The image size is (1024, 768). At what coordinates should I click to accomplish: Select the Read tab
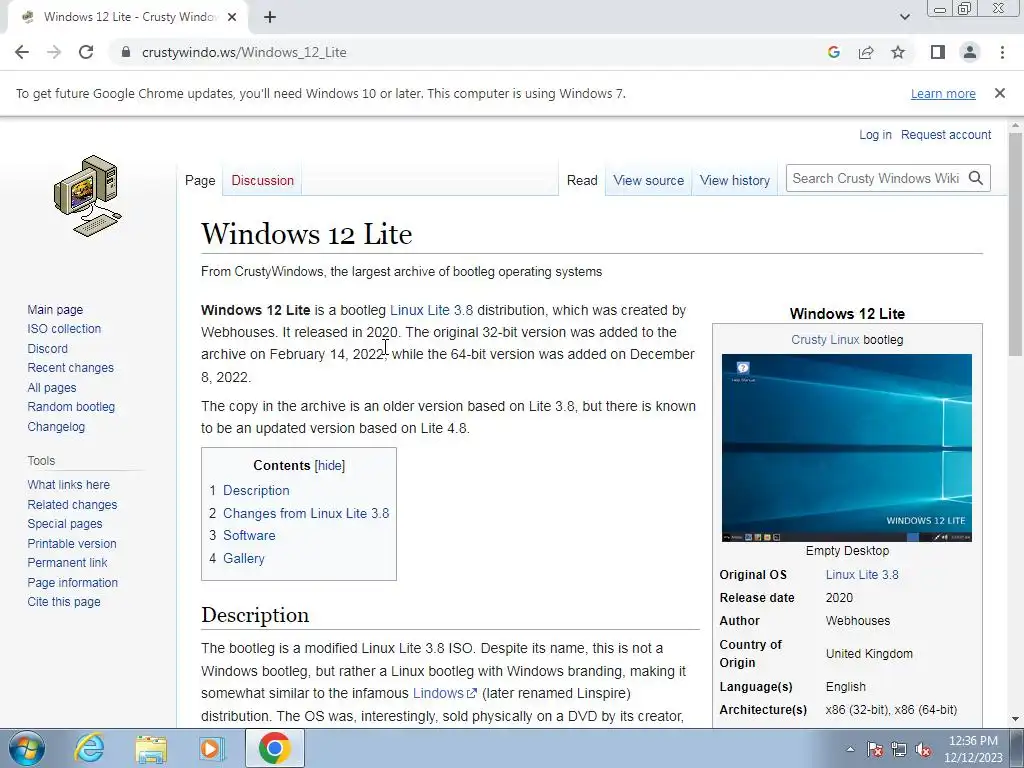coord(582,181)
